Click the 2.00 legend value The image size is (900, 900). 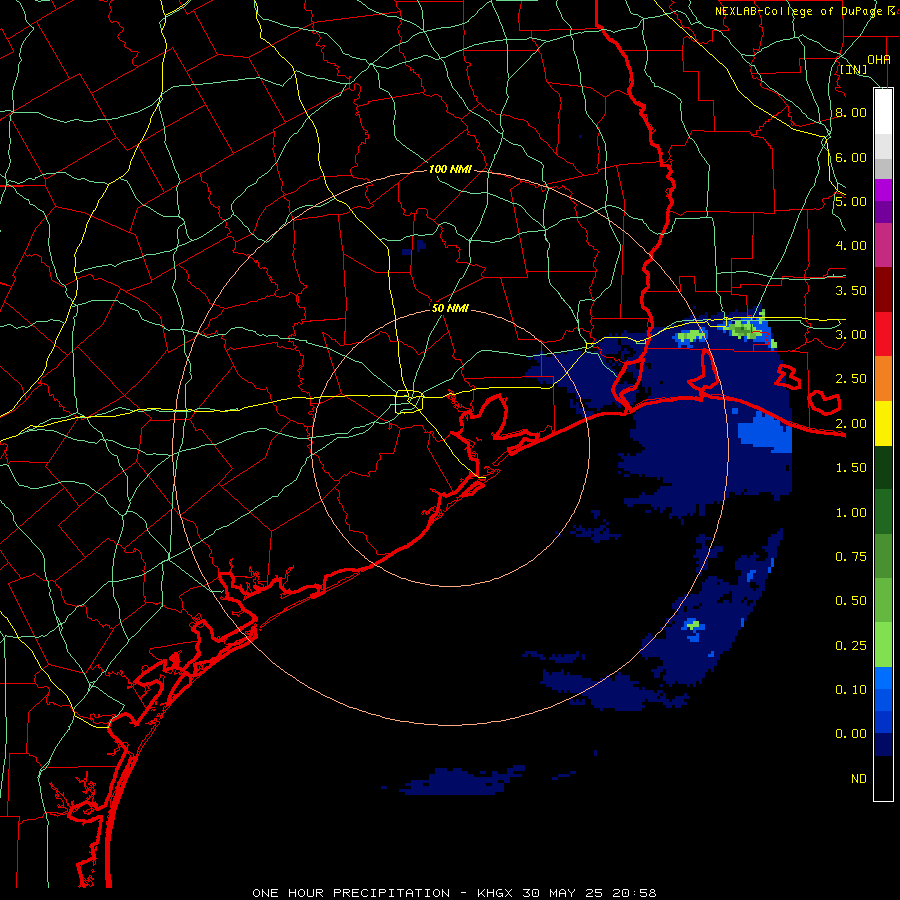point(851,424)
